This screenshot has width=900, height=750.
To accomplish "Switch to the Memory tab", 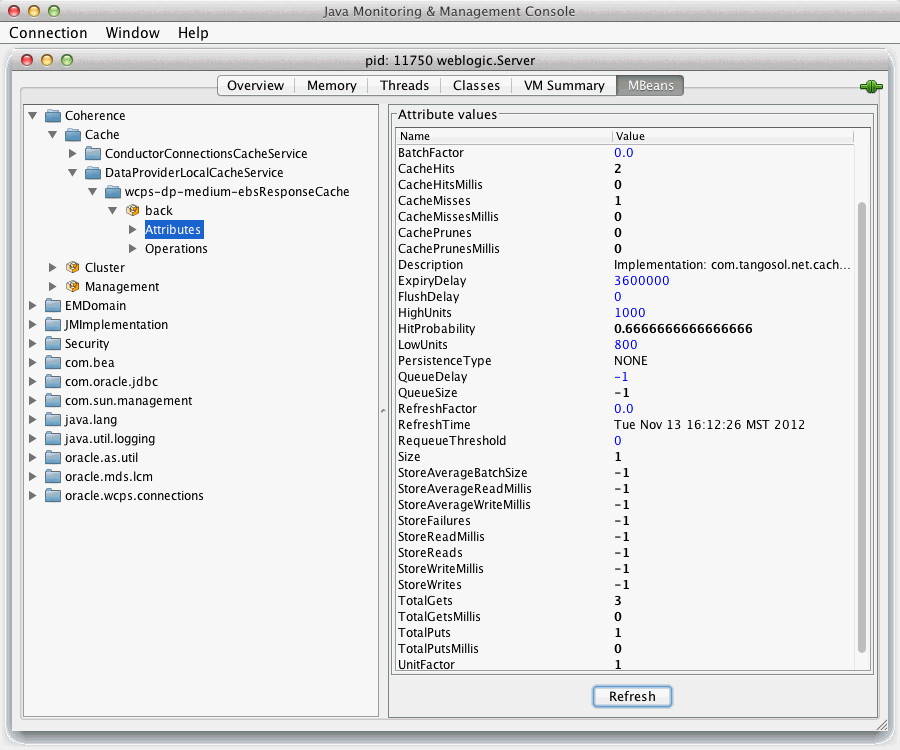I will [x=332, y=86].
